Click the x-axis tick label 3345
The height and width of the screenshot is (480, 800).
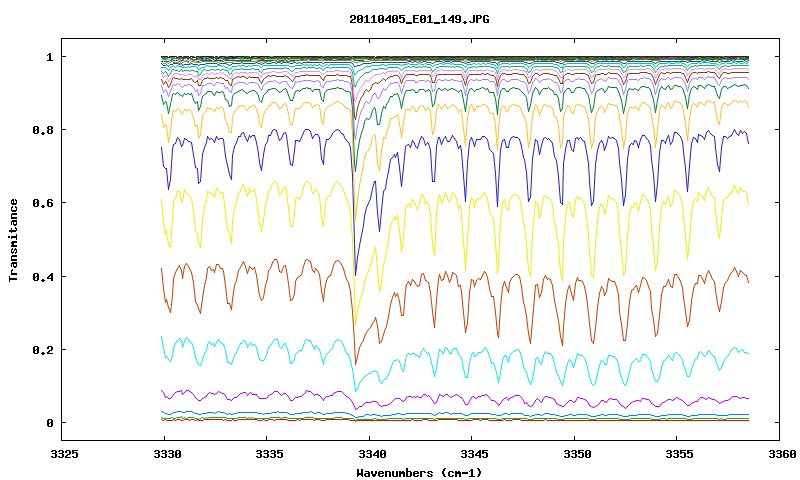[474, 454]
